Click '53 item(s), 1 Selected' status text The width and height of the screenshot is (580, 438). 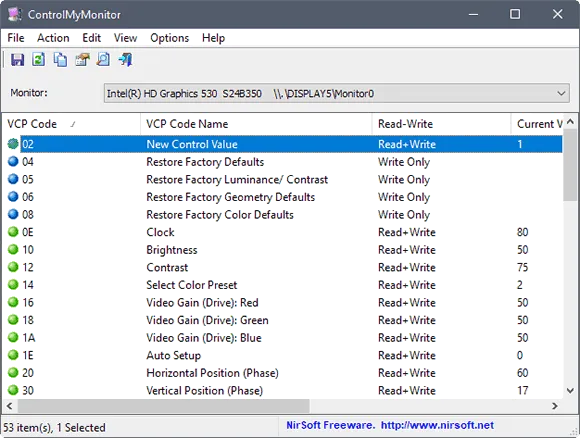click(x=54, y=428)
